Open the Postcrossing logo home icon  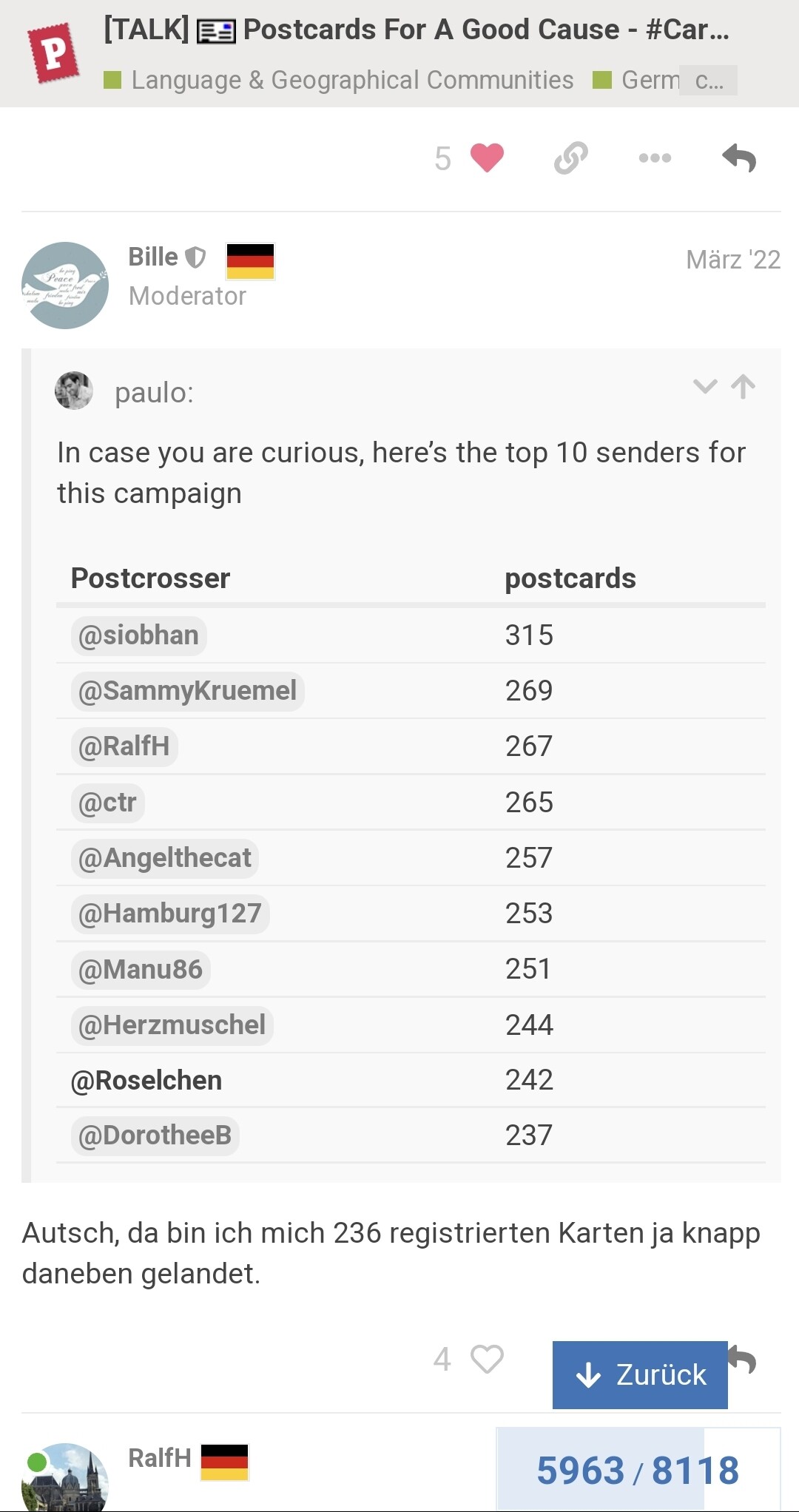coord(53,53)
